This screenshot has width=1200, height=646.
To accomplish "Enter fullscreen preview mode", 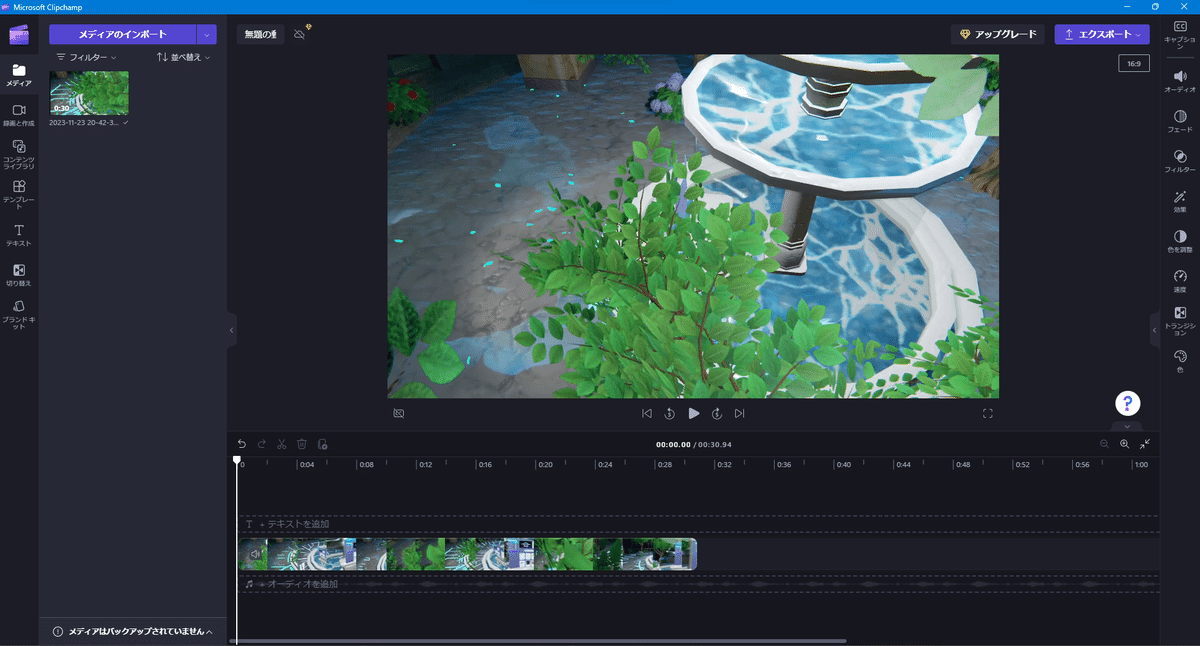I will 988,413.
